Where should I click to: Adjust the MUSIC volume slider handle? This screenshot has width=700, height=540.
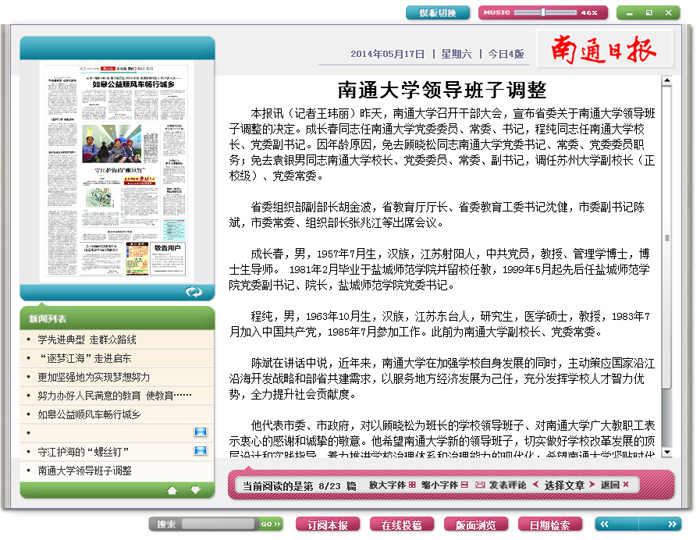pos(543,12)
